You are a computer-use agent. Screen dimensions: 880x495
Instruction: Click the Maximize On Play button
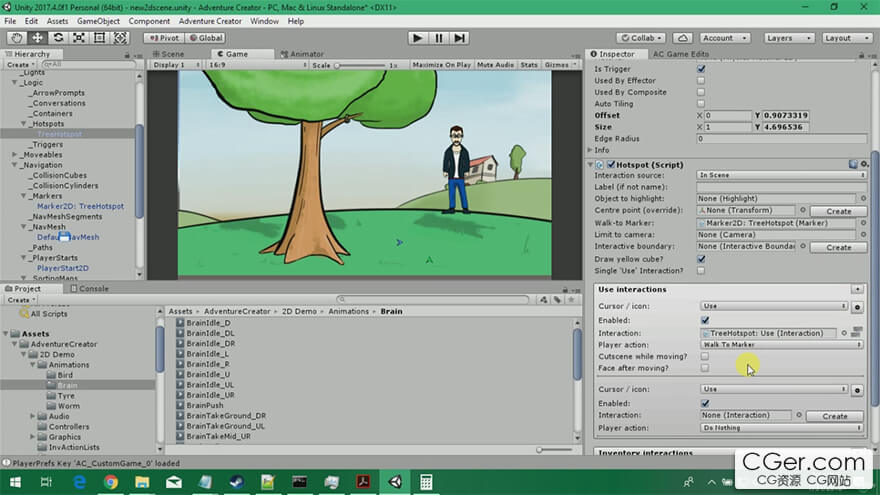coord(441,65)
